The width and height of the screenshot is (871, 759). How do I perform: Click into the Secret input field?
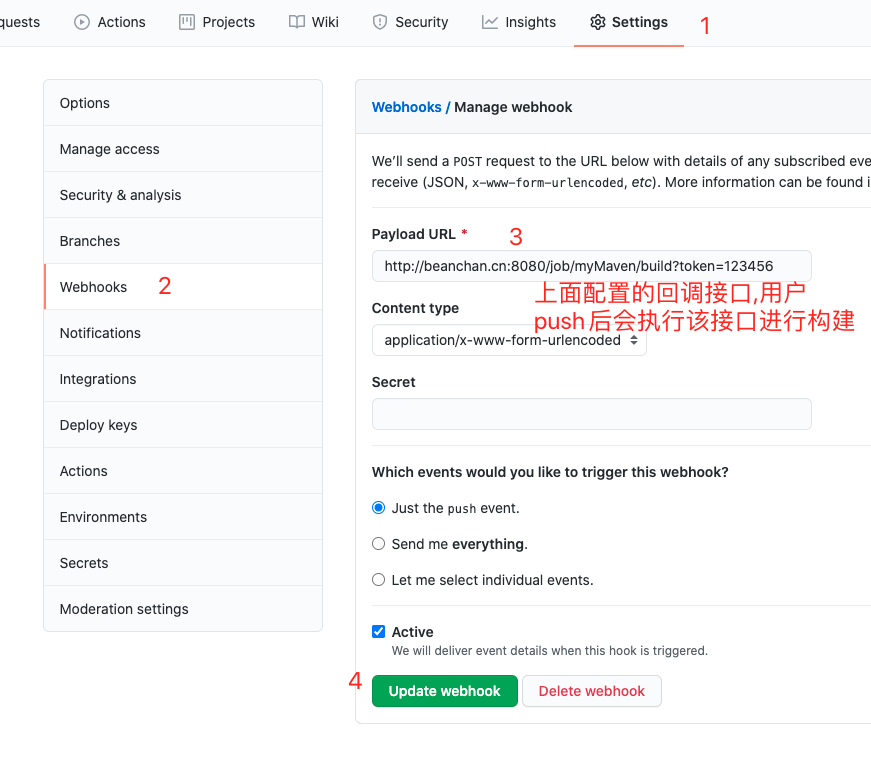coord(592,414)
